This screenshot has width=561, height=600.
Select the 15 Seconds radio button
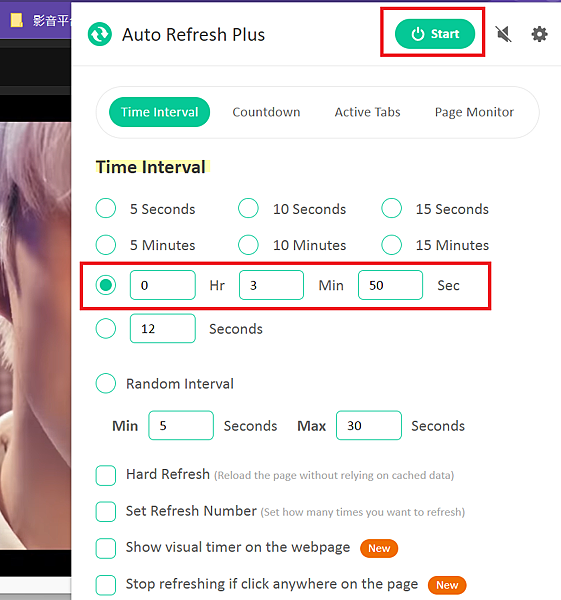pyautogui.click(x=391, y=208)
